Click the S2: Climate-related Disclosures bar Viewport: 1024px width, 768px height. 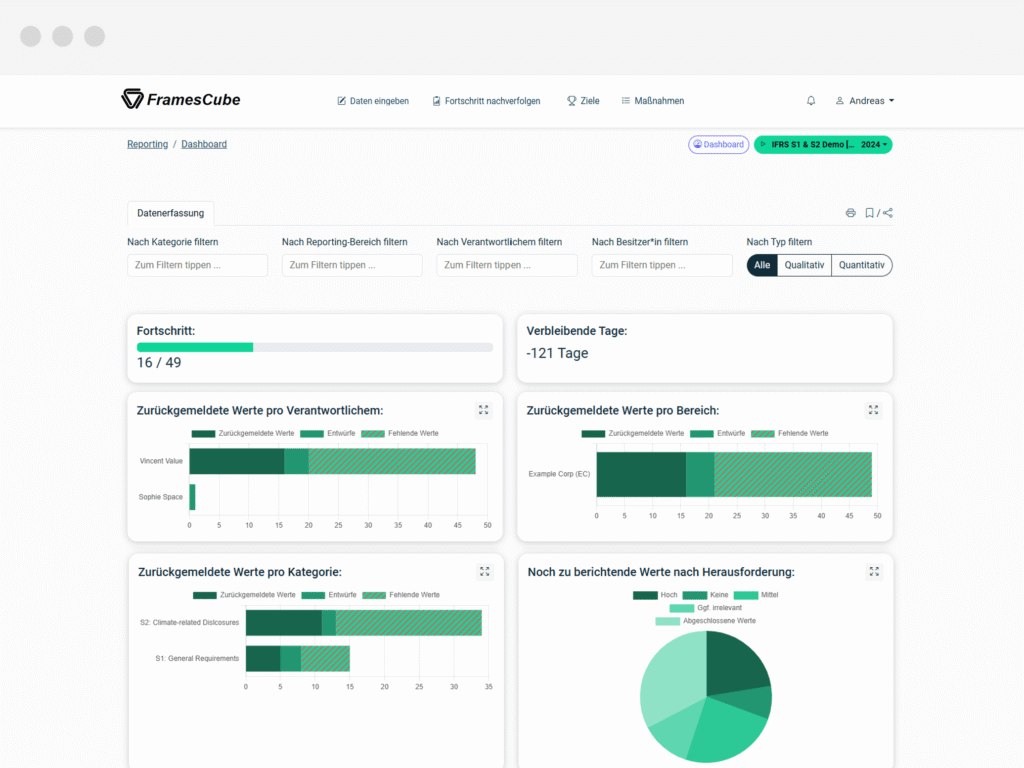(x=364, y=622)
